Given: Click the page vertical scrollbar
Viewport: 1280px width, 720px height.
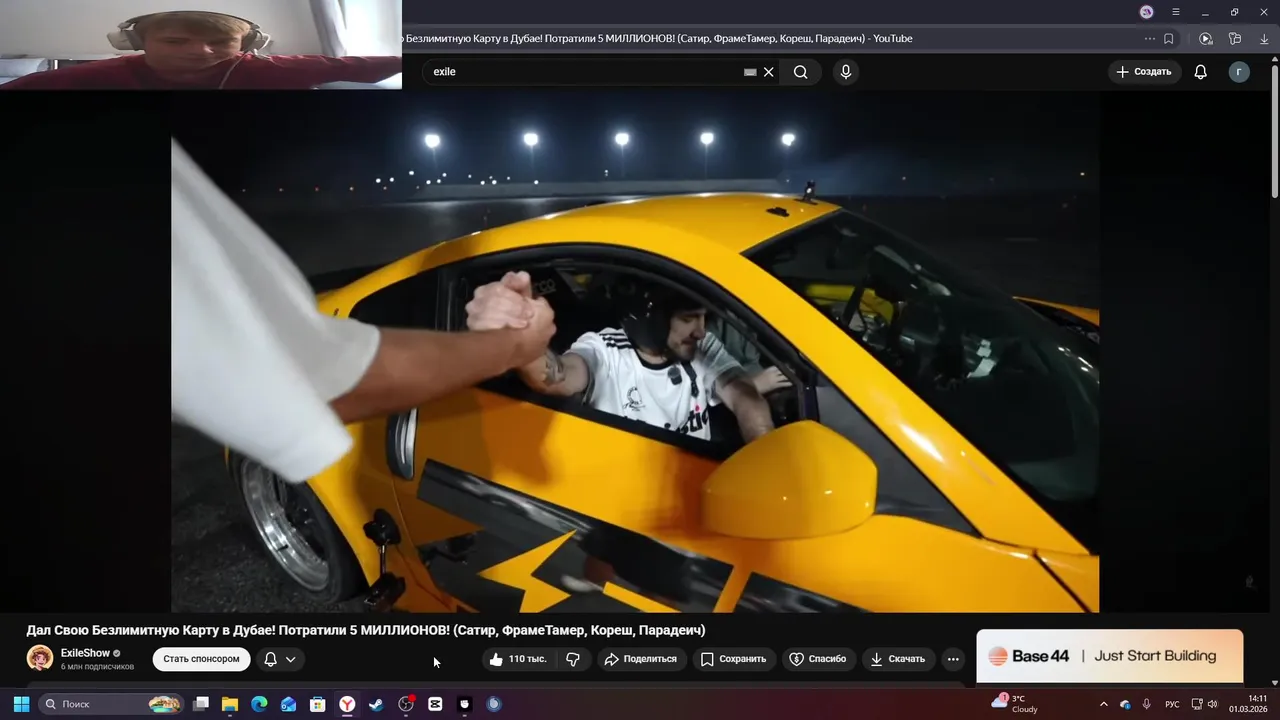Looking at the screenshot, I should click(1274, 130).
